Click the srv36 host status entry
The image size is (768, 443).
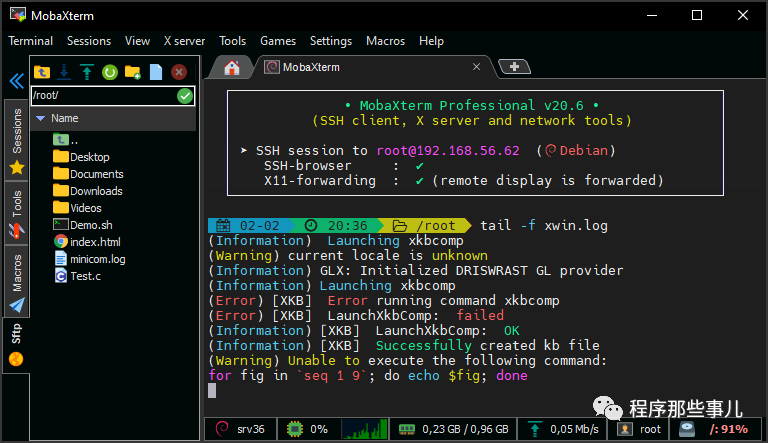[x=240, y=429]
